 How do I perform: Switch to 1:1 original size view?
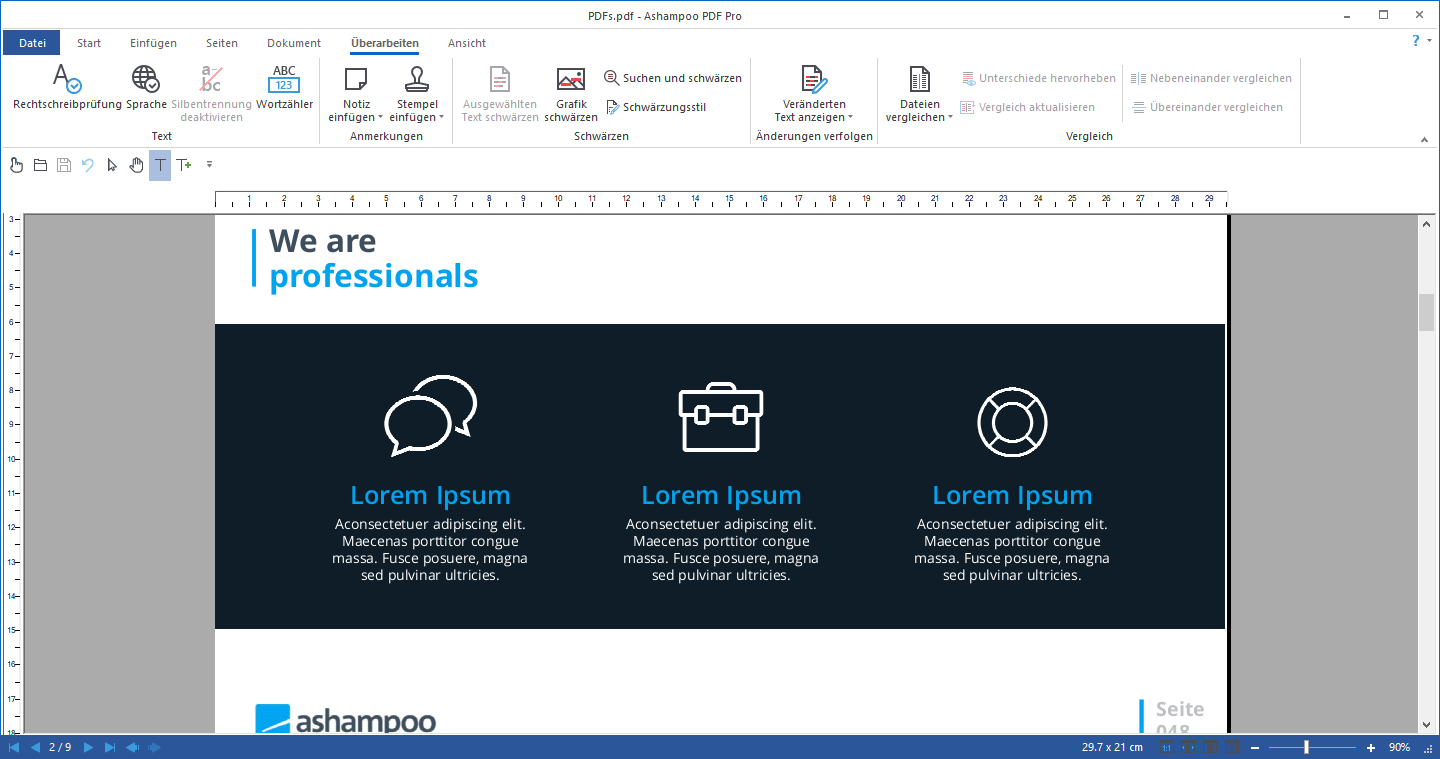pos(1167,746)
